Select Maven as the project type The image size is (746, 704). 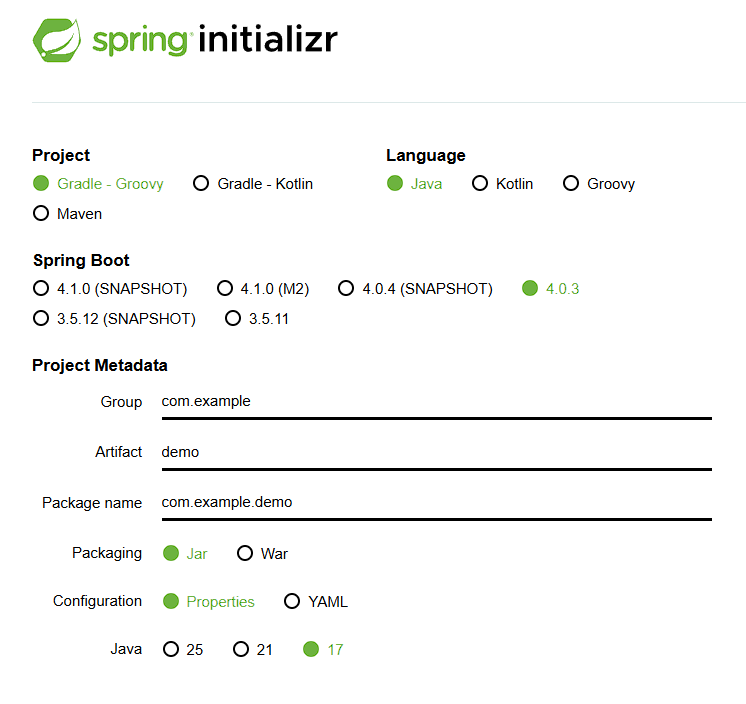click(x=41, y=214)
